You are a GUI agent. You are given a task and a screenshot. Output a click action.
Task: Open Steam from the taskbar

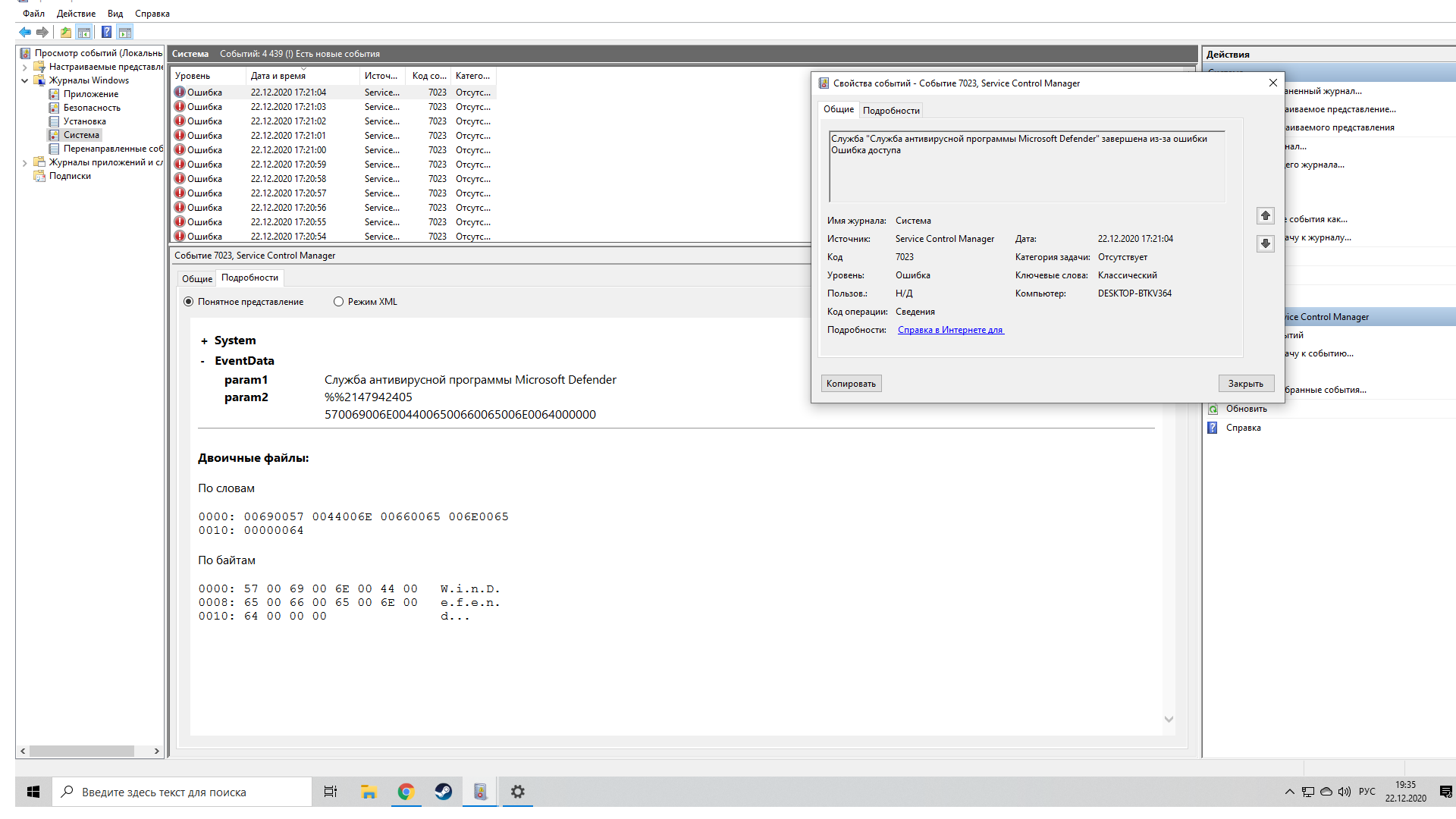443,792
